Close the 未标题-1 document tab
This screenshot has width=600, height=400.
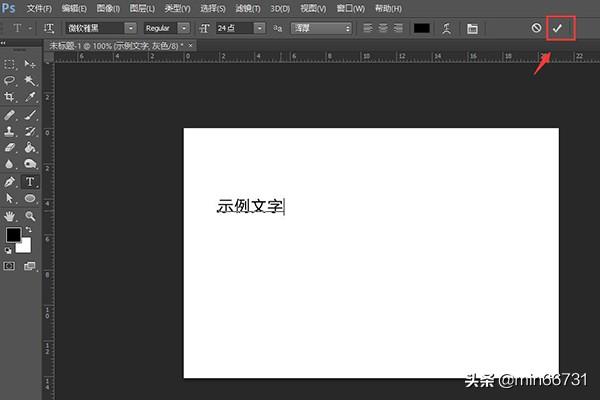coord(190,46)
